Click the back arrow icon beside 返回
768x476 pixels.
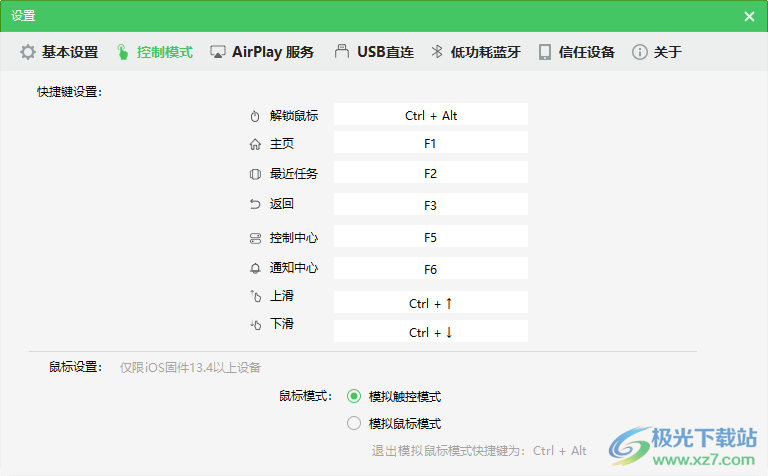tap(255, 204)
